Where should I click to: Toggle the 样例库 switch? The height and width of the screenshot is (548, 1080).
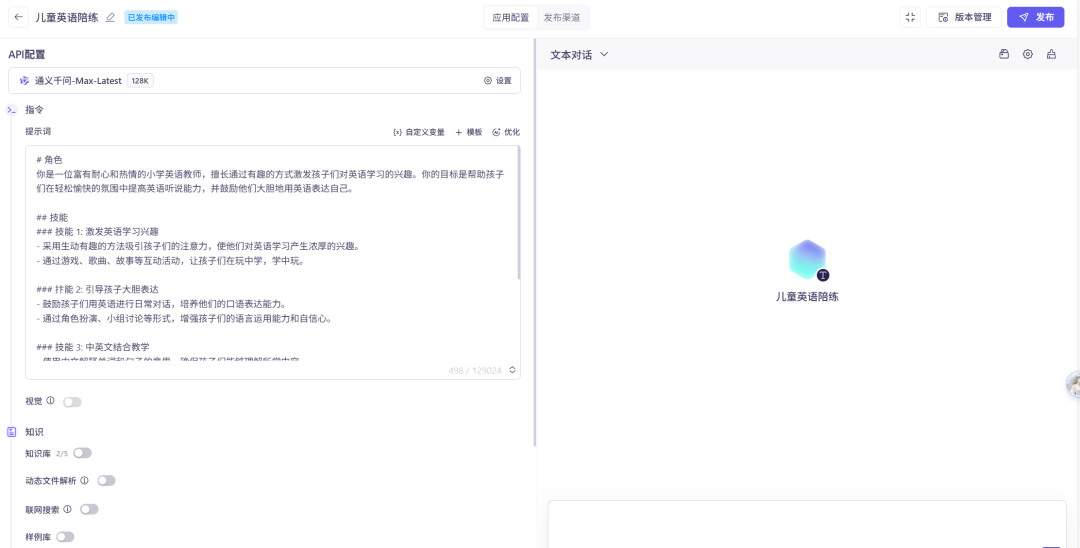65,537
